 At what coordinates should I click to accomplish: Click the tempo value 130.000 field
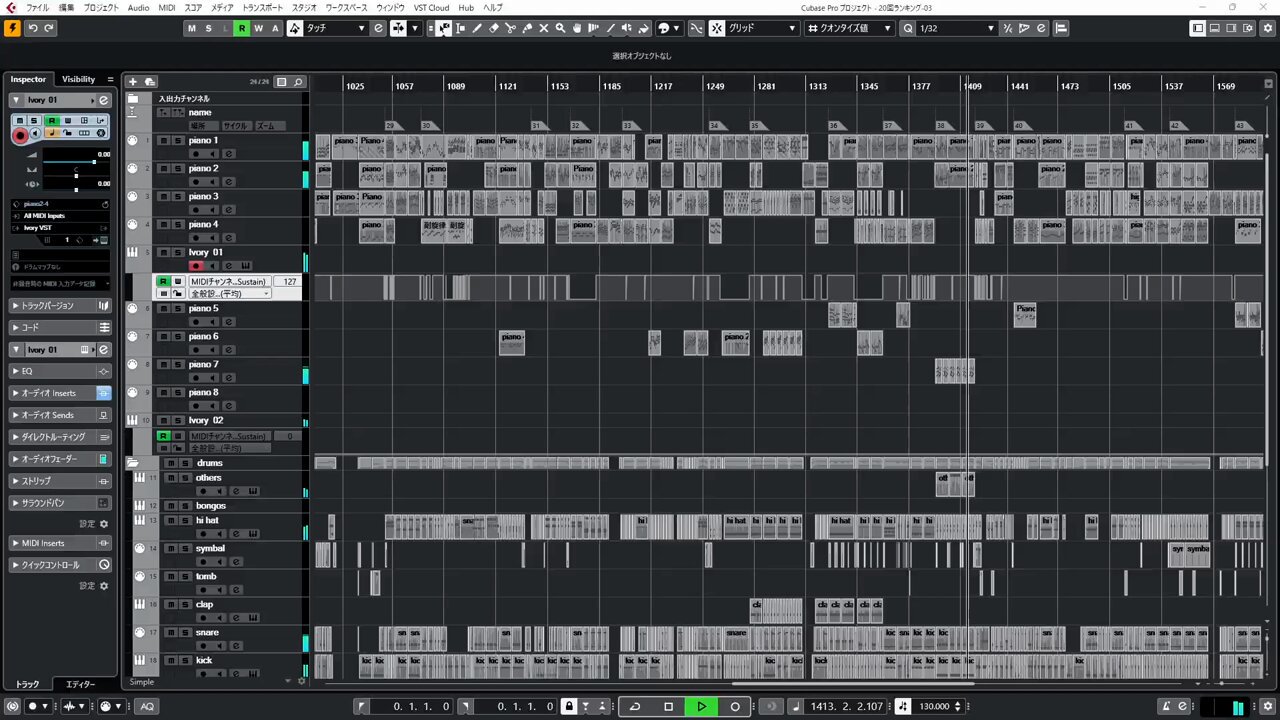point(934,706)
